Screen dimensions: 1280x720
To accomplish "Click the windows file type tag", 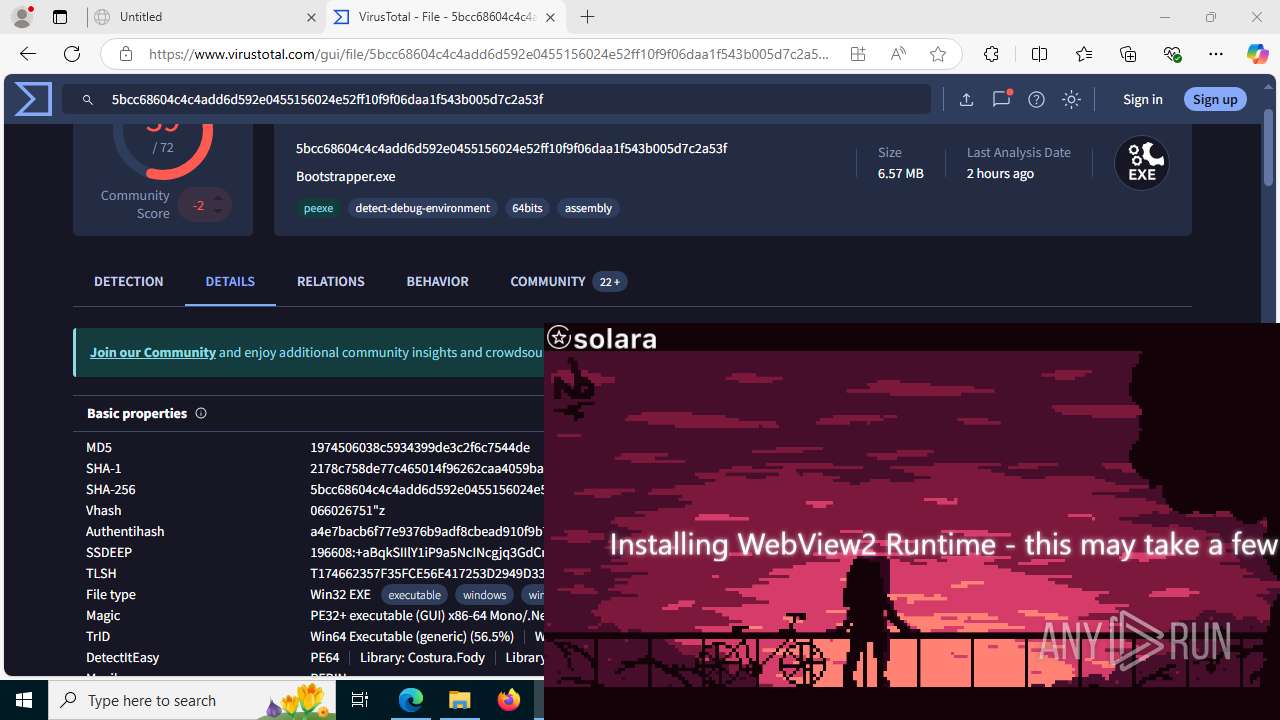I will (485, 595).
